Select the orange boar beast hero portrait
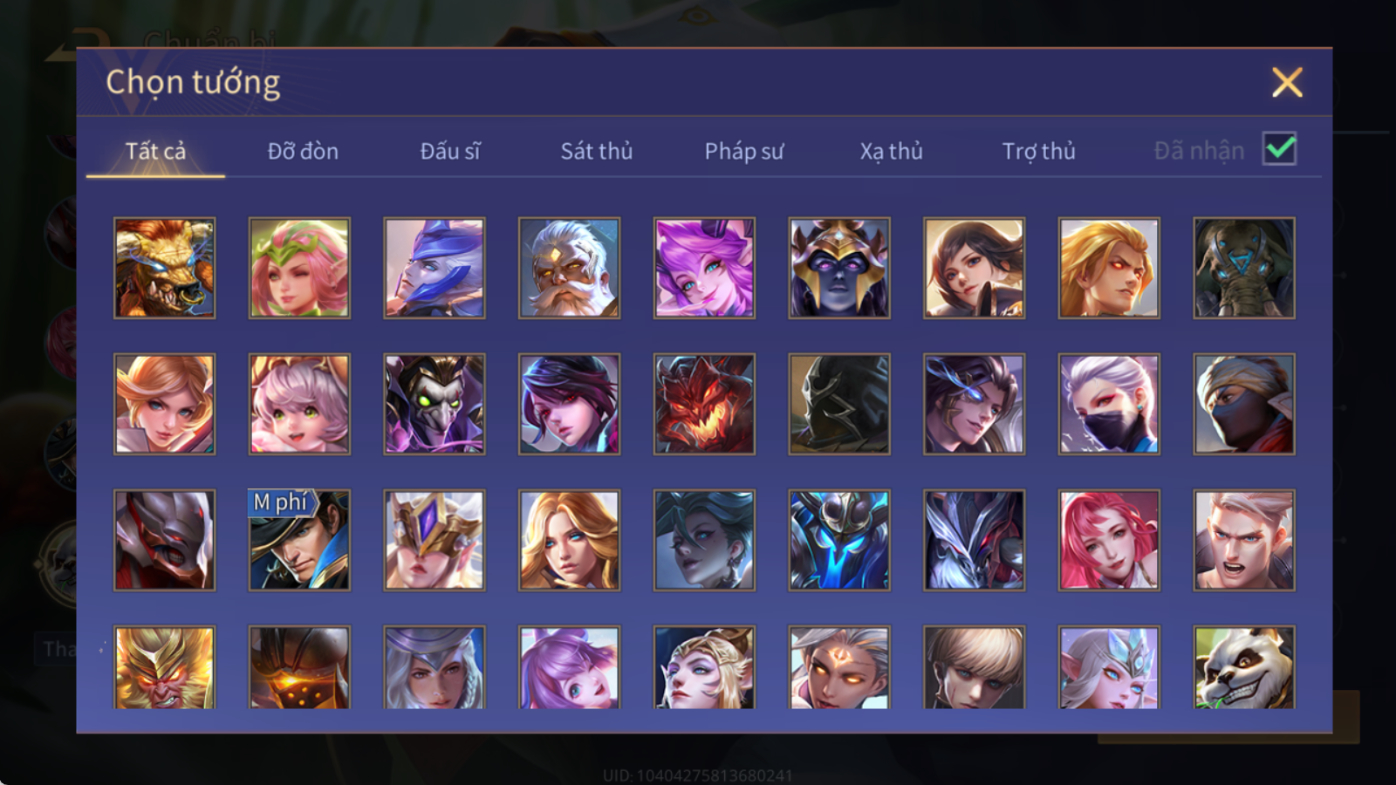Viewport: 1396px width, 785px height. [x=165, y=268]
